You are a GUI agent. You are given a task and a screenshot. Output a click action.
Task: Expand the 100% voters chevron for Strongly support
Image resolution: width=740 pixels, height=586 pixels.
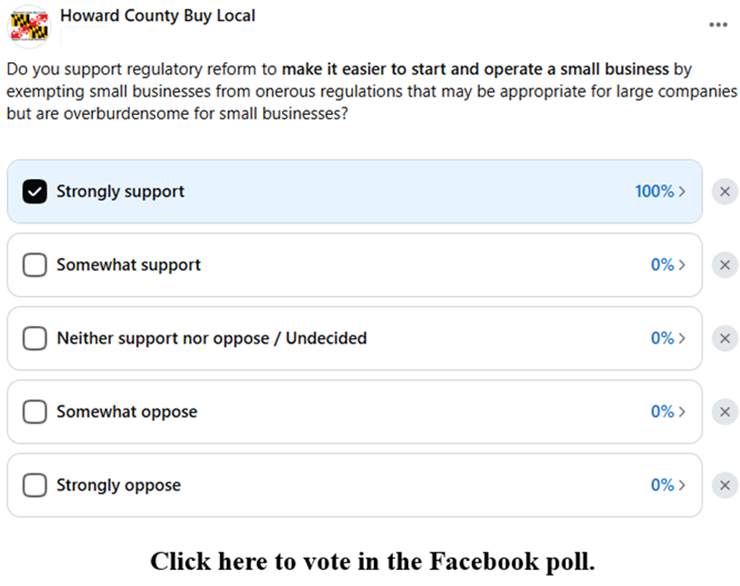tap(661, 192)
